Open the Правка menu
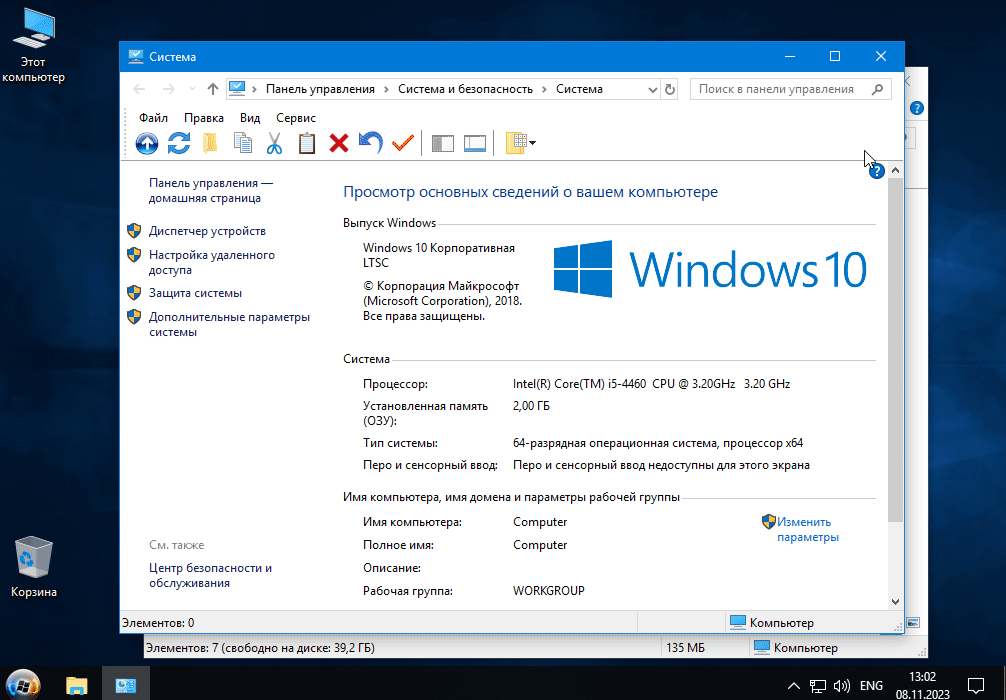 click(x=203, y=118)
